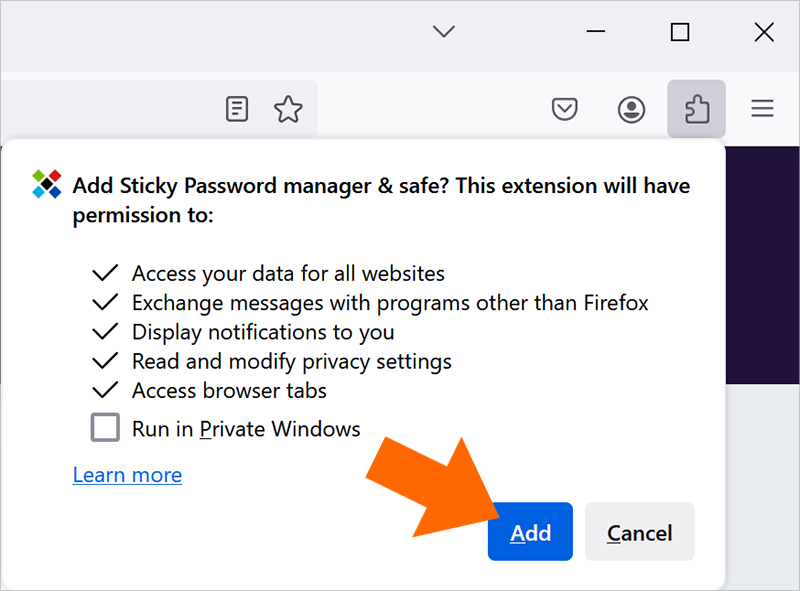Image resolution: width=800 pixels, height=591 pixels.
Task: Open the Learn more link
Action: [127, 475]
